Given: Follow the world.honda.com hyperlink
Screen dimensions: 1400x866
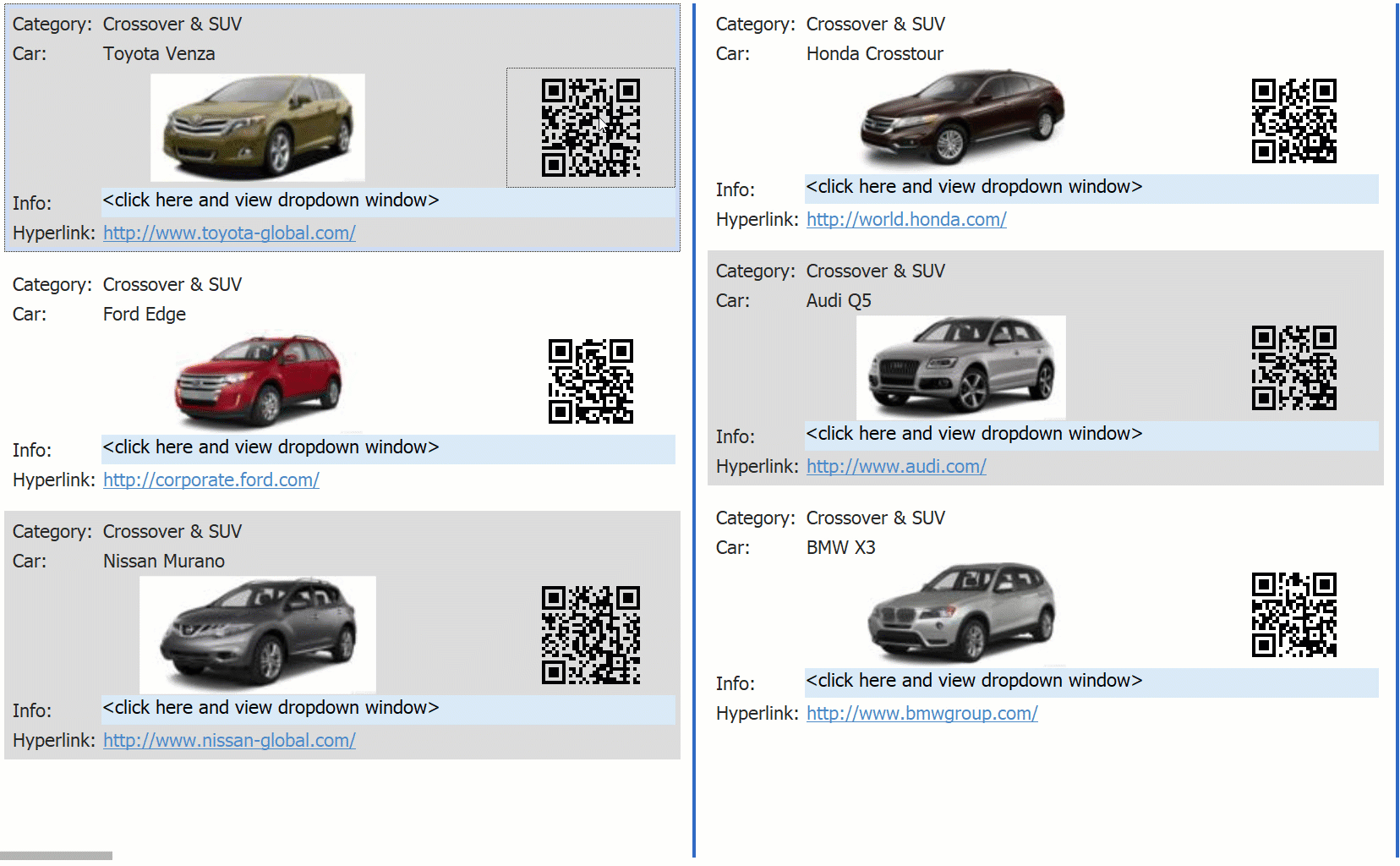Looking at the screenshot, I should click(x=906, y=220).
